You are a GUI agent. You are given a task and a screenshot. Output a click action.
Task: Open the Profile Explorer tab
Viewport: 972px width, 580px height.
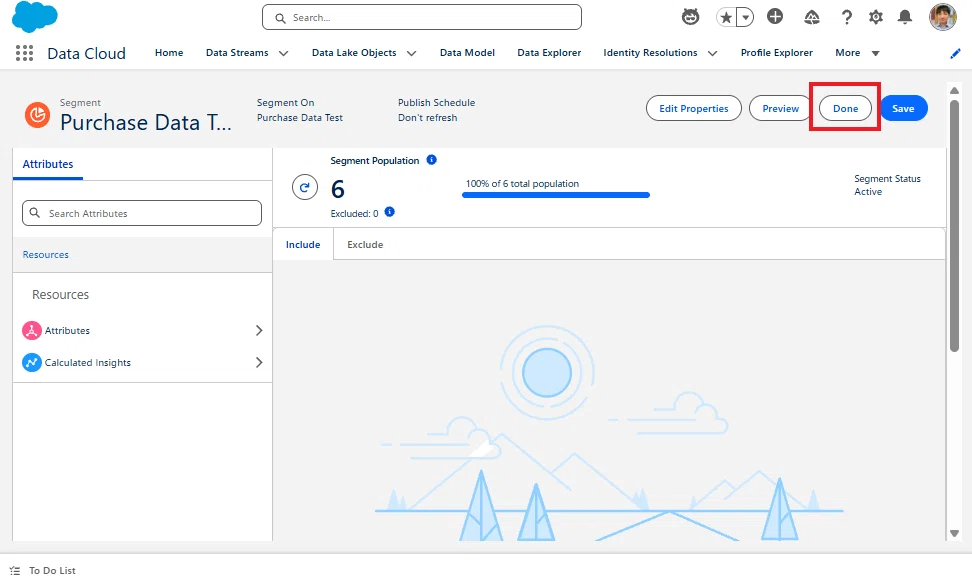tap(776, 53)
